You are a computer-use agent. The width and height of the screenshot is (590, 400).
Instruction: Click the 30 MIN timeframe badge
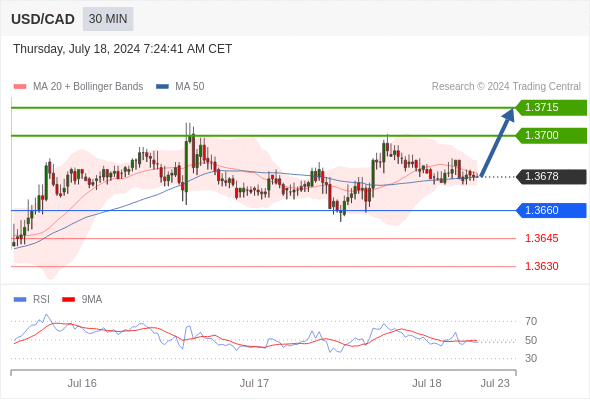coord(108,19)
